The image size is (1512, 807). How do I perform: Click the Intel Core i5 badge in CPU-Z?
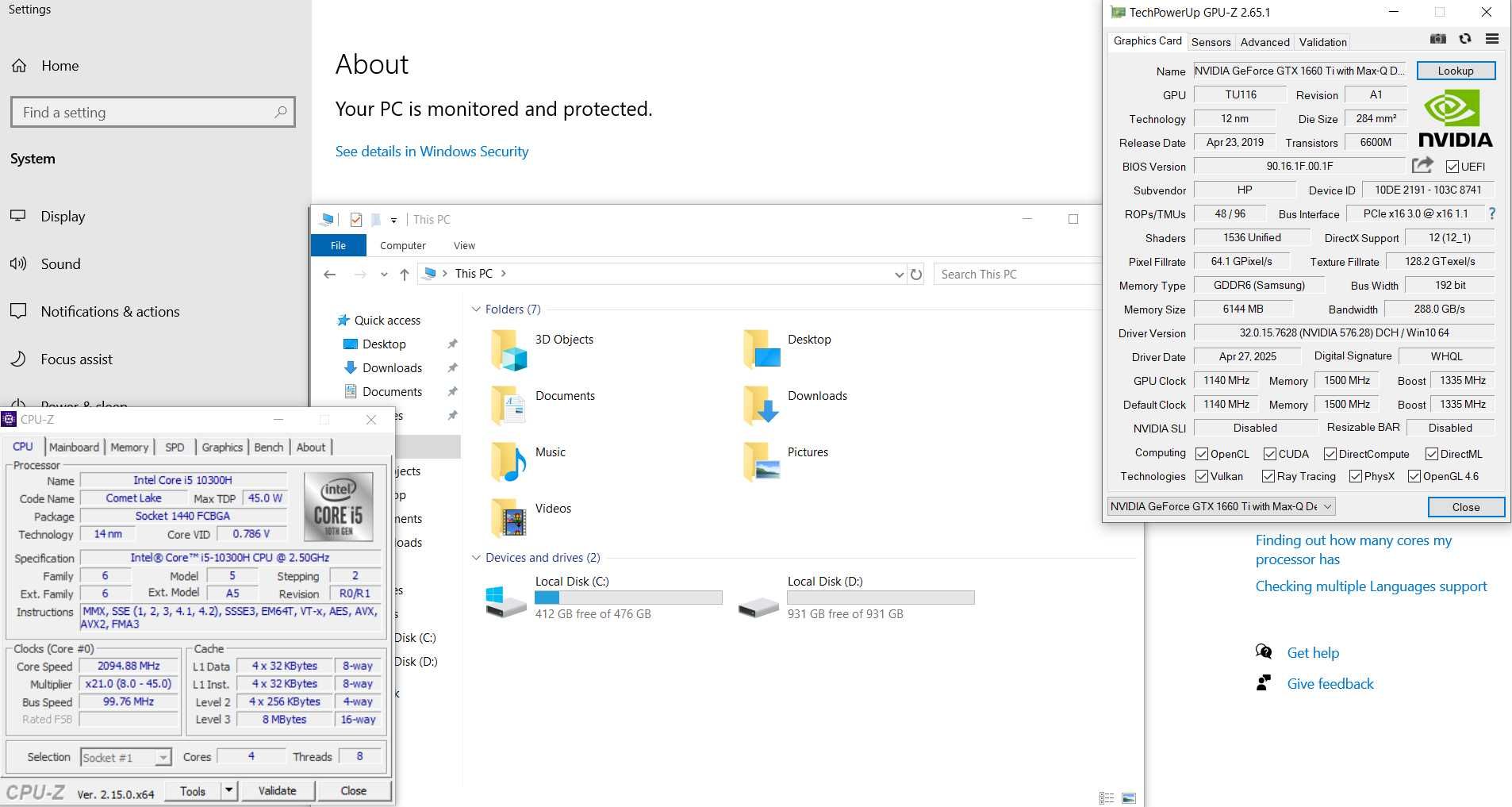pos(338,507)
